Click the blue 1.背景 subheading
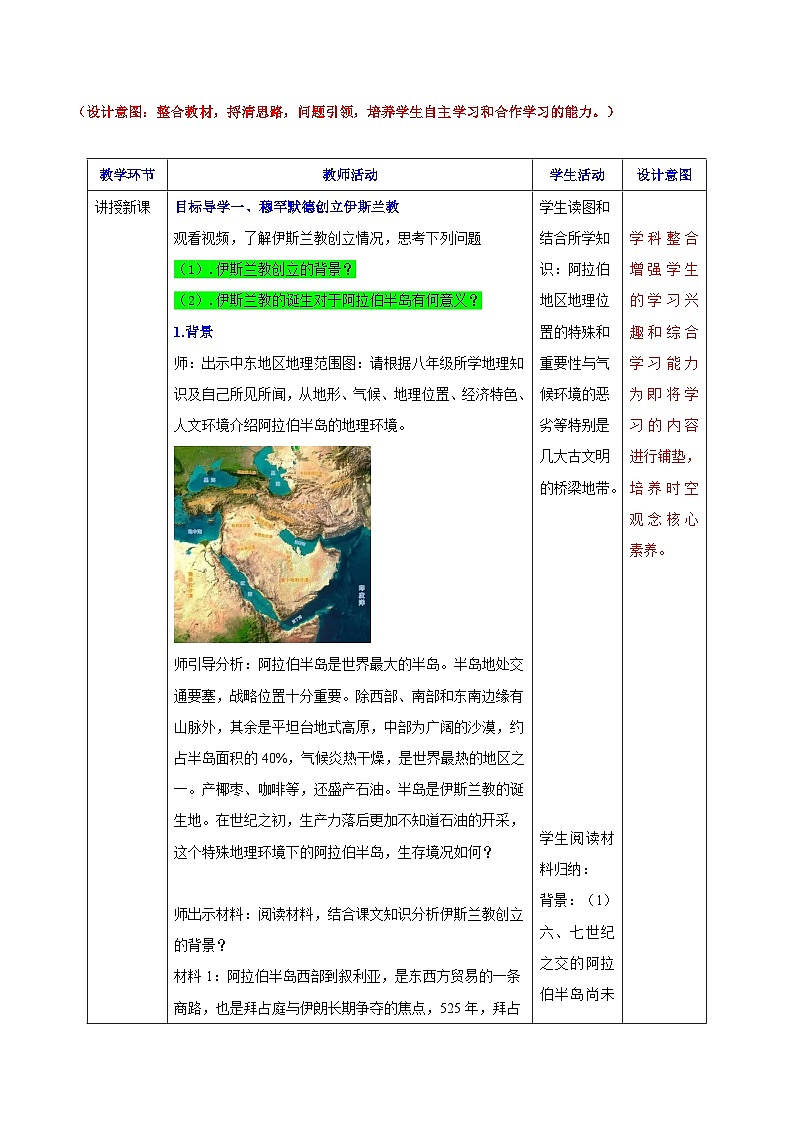The height and width of the screenshot is (1123, 794). click(x=193, y=331)
